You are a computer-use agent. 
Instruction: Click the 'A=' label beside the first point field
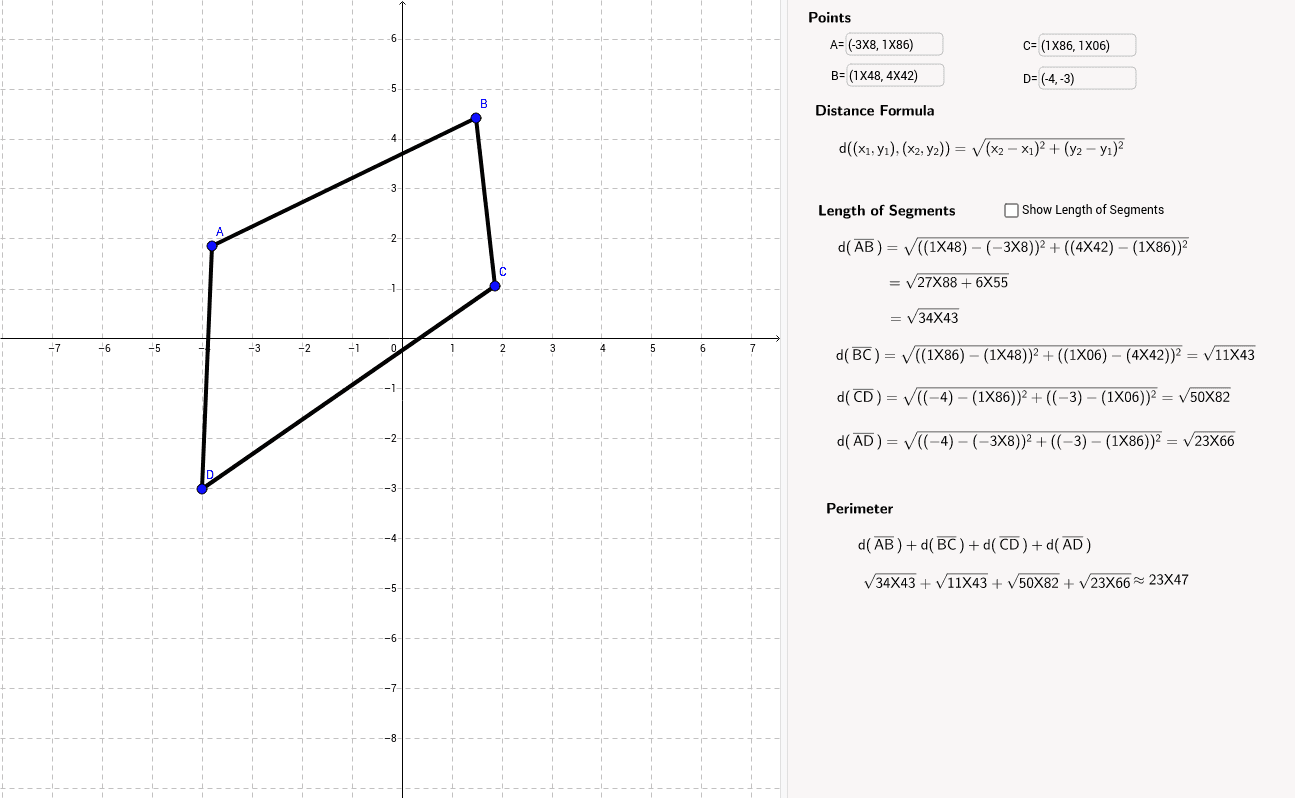pyautogui.click(x=837, y=45)
